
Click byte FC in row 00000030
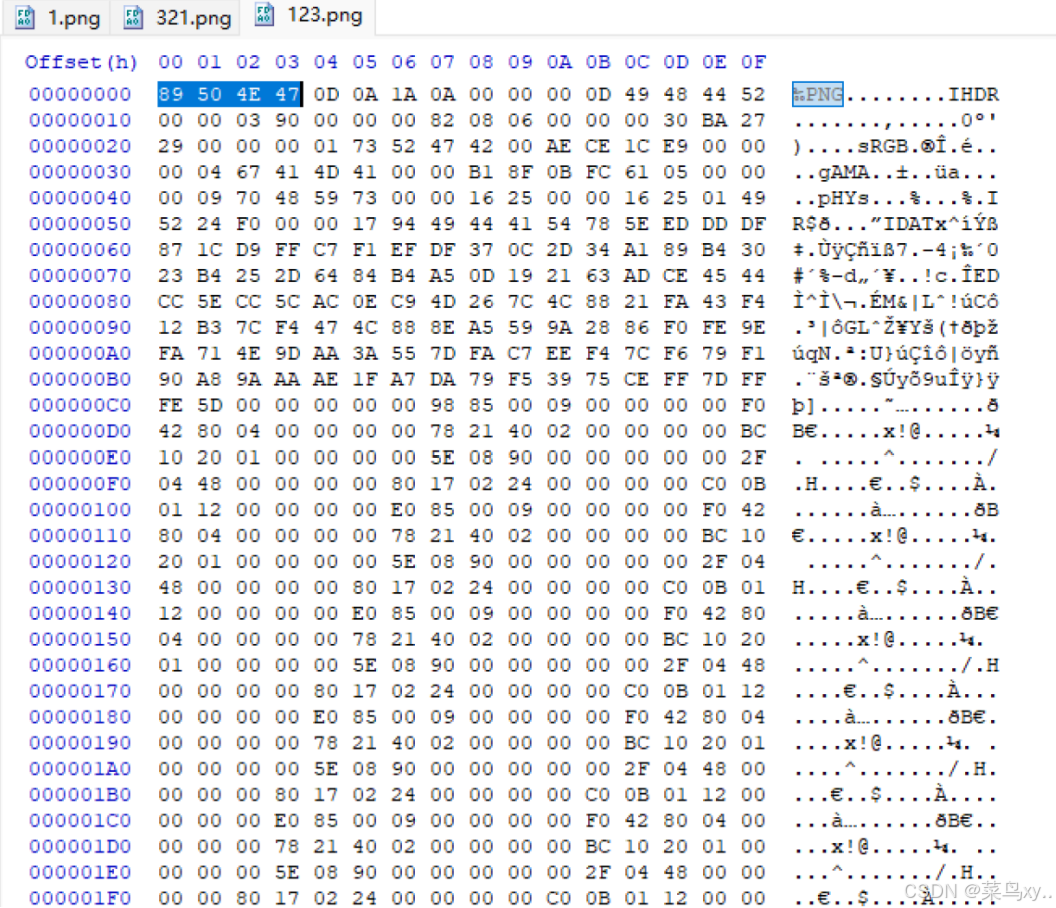[598, 172]
